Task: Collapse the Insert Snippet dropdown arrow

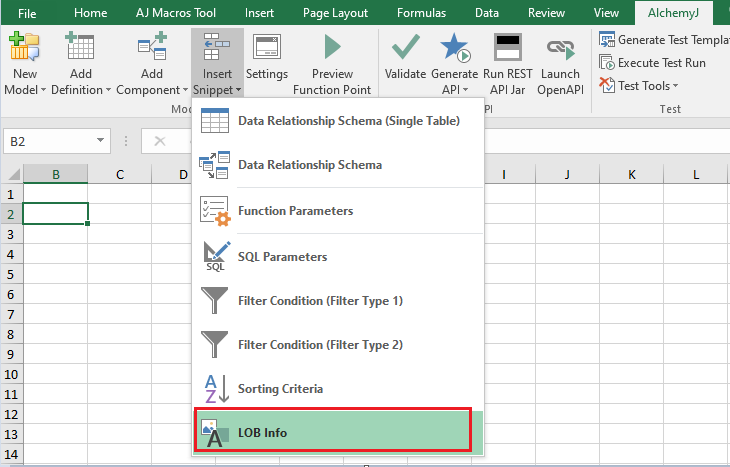Action: pos(238,89)
